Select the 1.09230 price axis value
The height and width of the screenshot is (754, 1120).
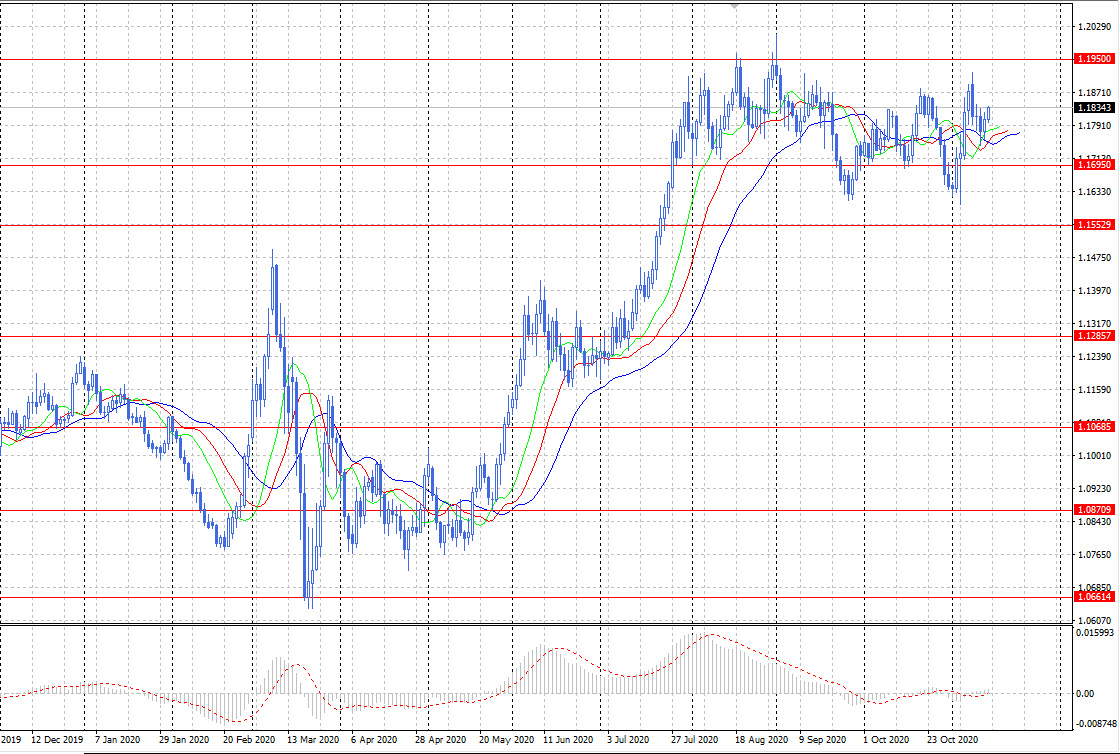click(1096, 489)
